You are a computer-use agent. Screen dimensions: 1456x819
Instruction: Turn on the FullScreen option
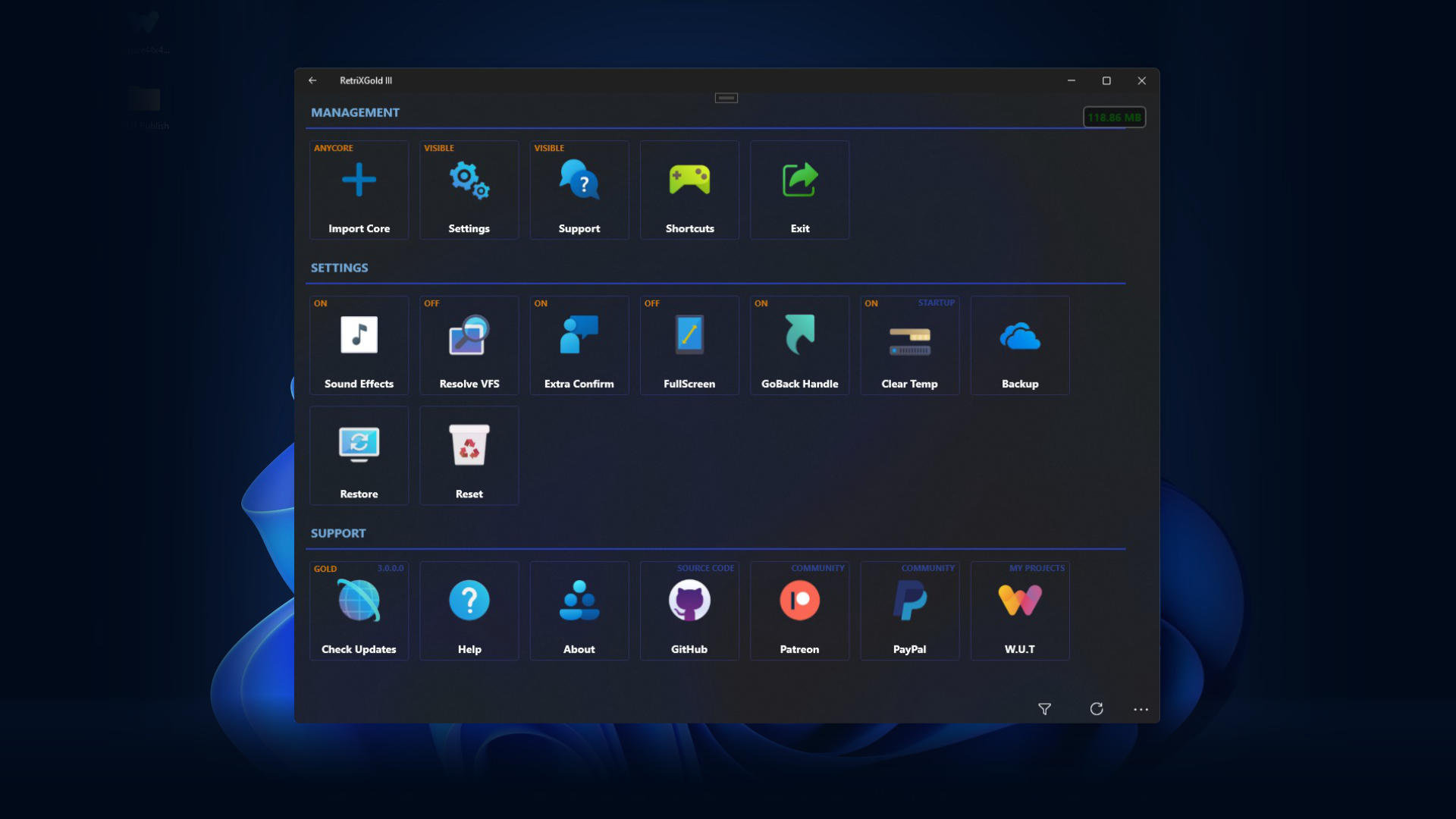[689, 346]
